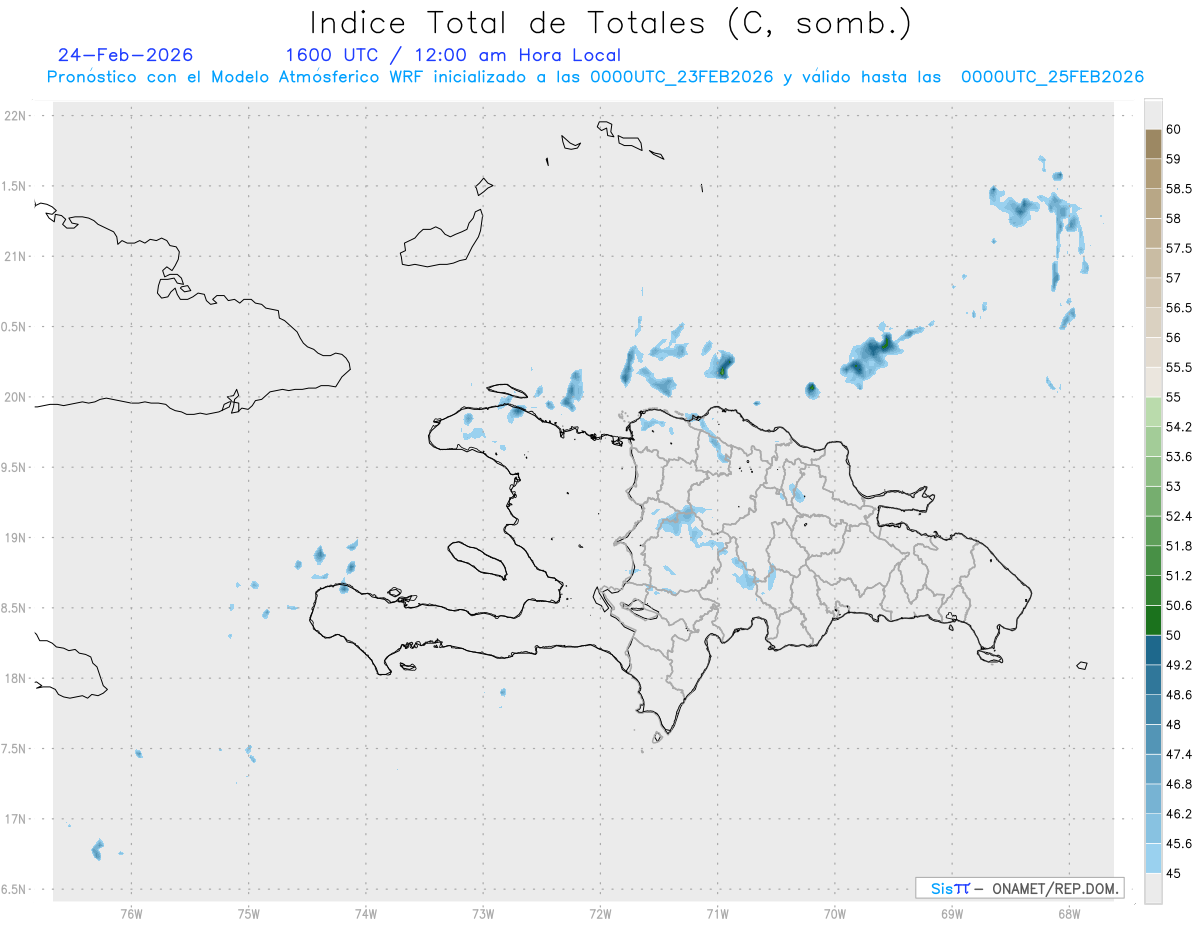The image size is (1200, 927).
Task: Click the '75W' longitude label
Action: tap(249, 913)
